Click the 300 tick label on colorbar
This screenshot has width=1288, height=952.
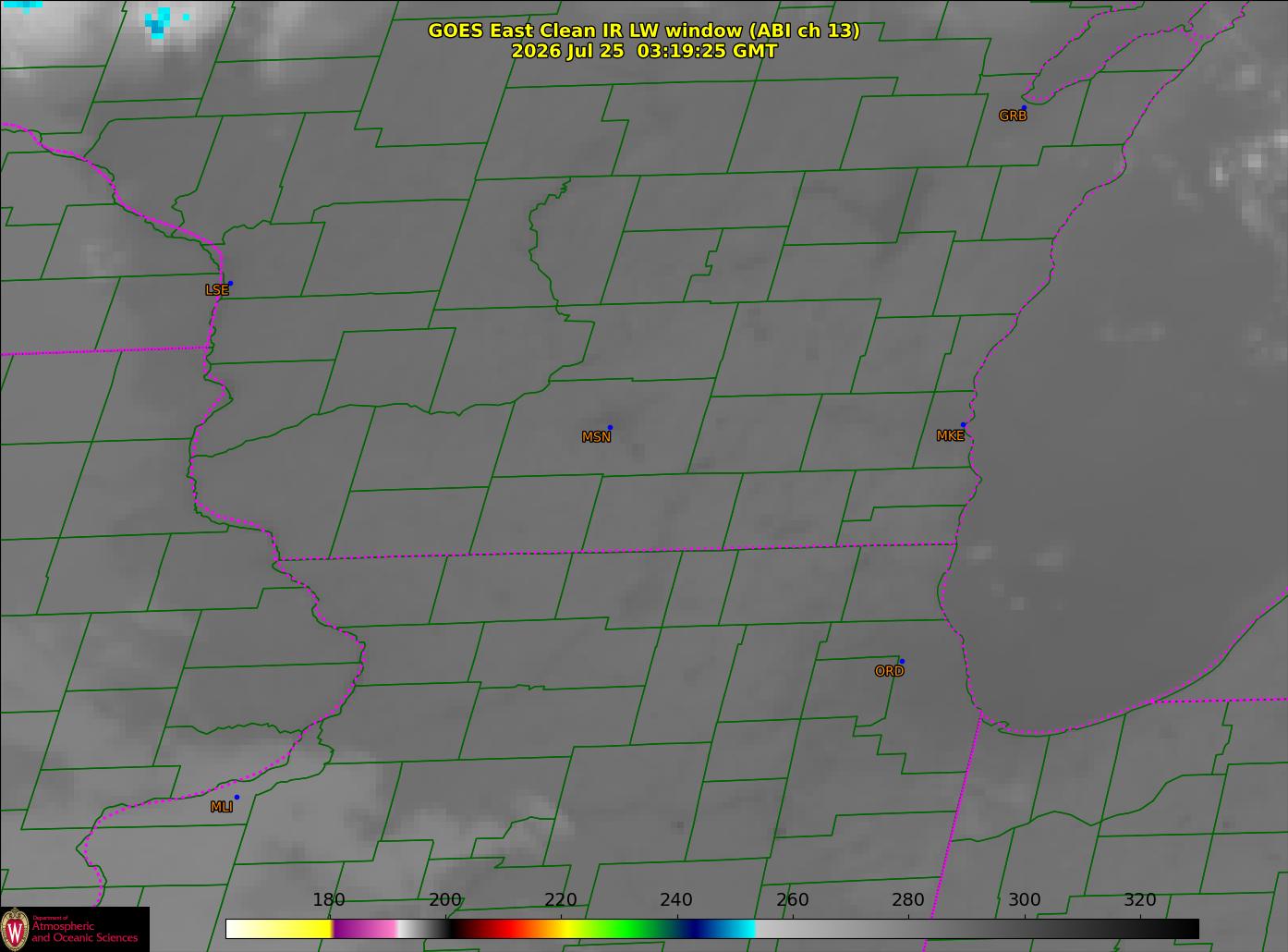coord(1024,899)
